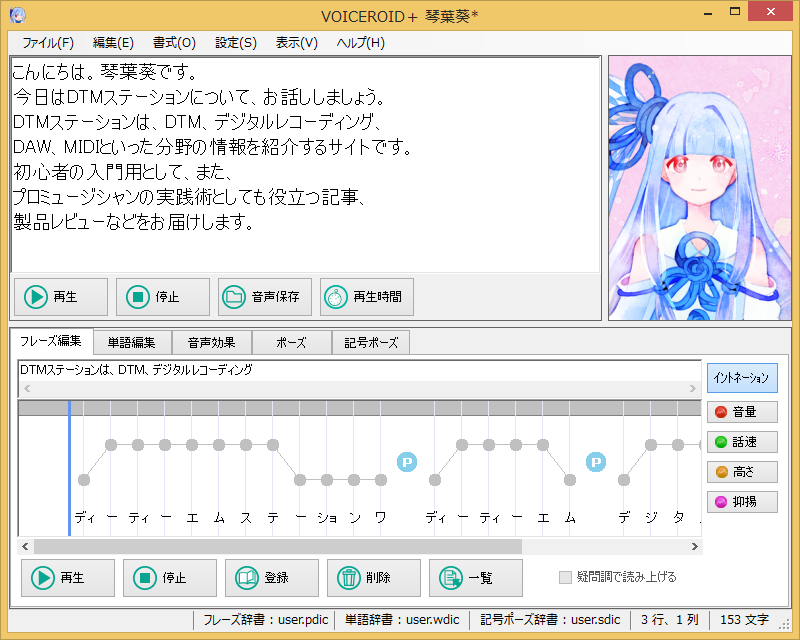Click the app icon in the title bar
The height and width of the screenshot is (640, 800).
pyautogui.click(x=17, y=15)
